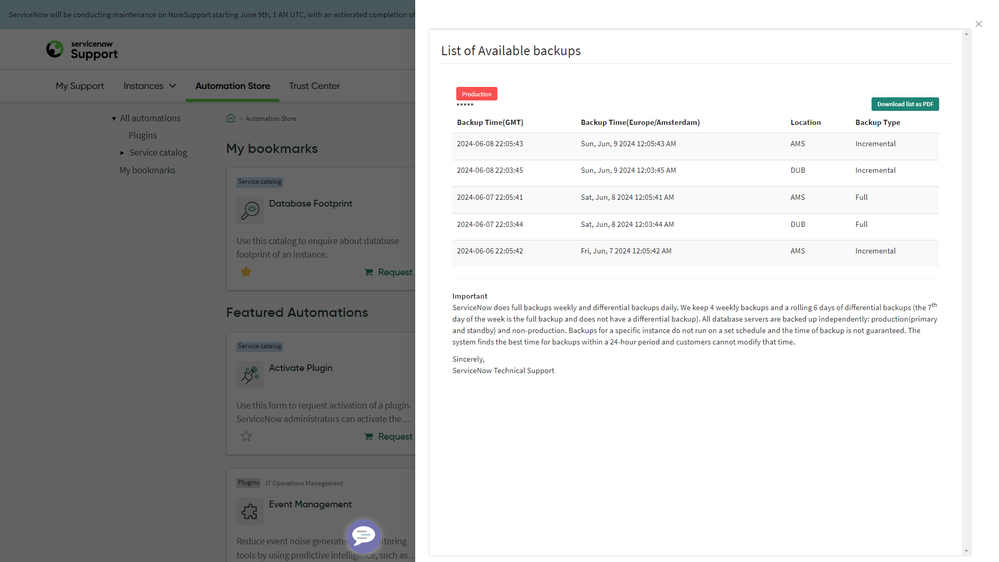Unbookmark Database Footprint via gold star
This screenshot has width=999, height=562.
246,272
